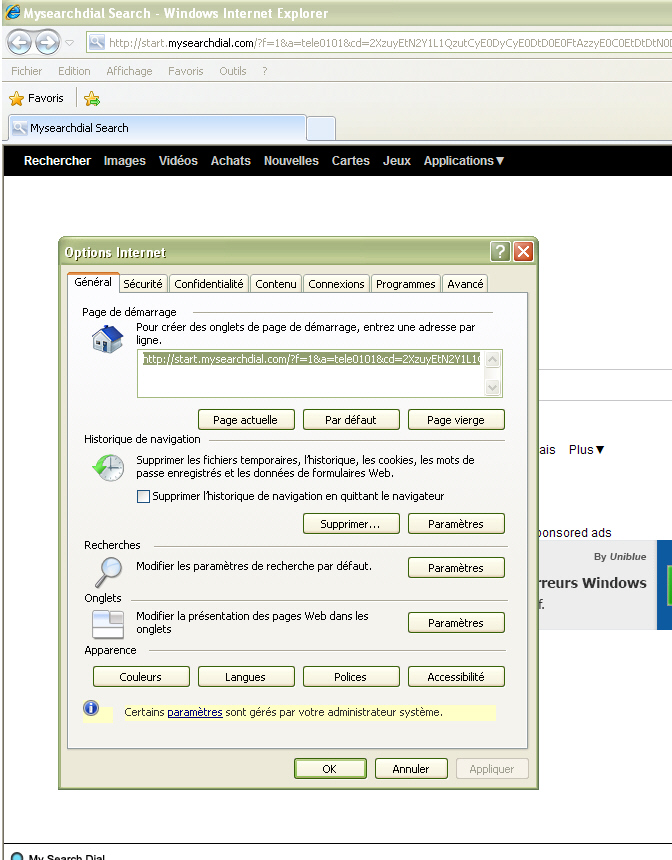Switch to the Avancé tab

click(x=465, y=284)
